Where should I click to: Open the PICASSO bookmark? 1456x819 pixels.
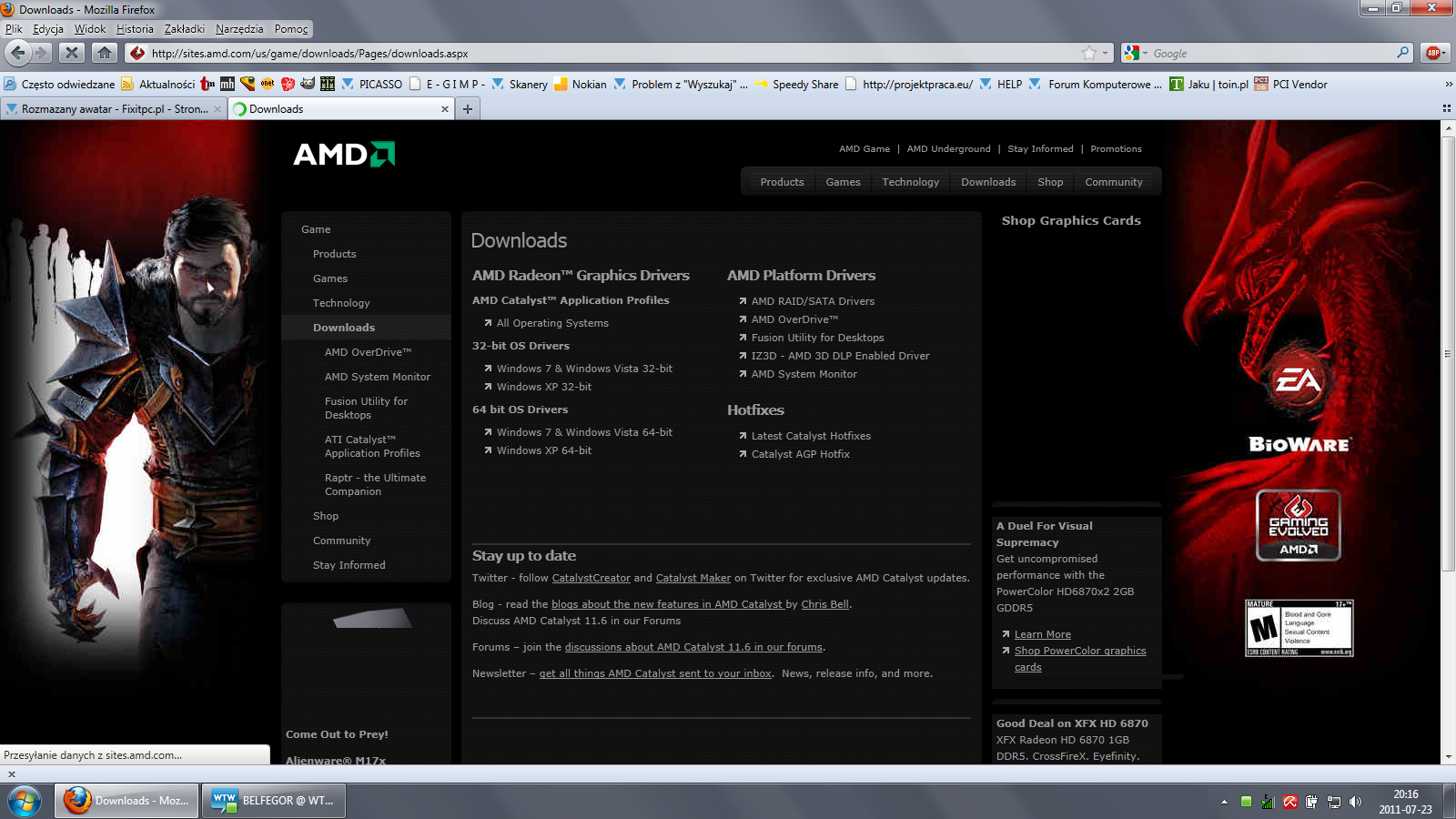371,84
